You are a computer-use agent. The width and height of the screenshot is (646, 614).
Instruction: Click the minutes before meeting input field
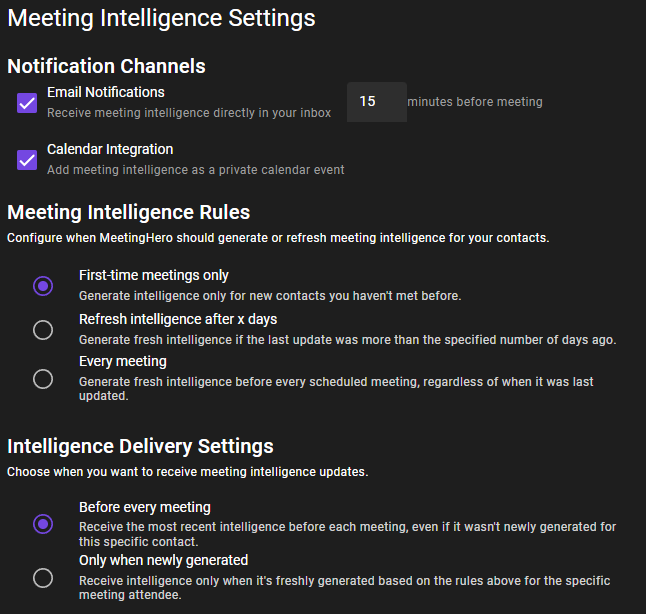377,102
